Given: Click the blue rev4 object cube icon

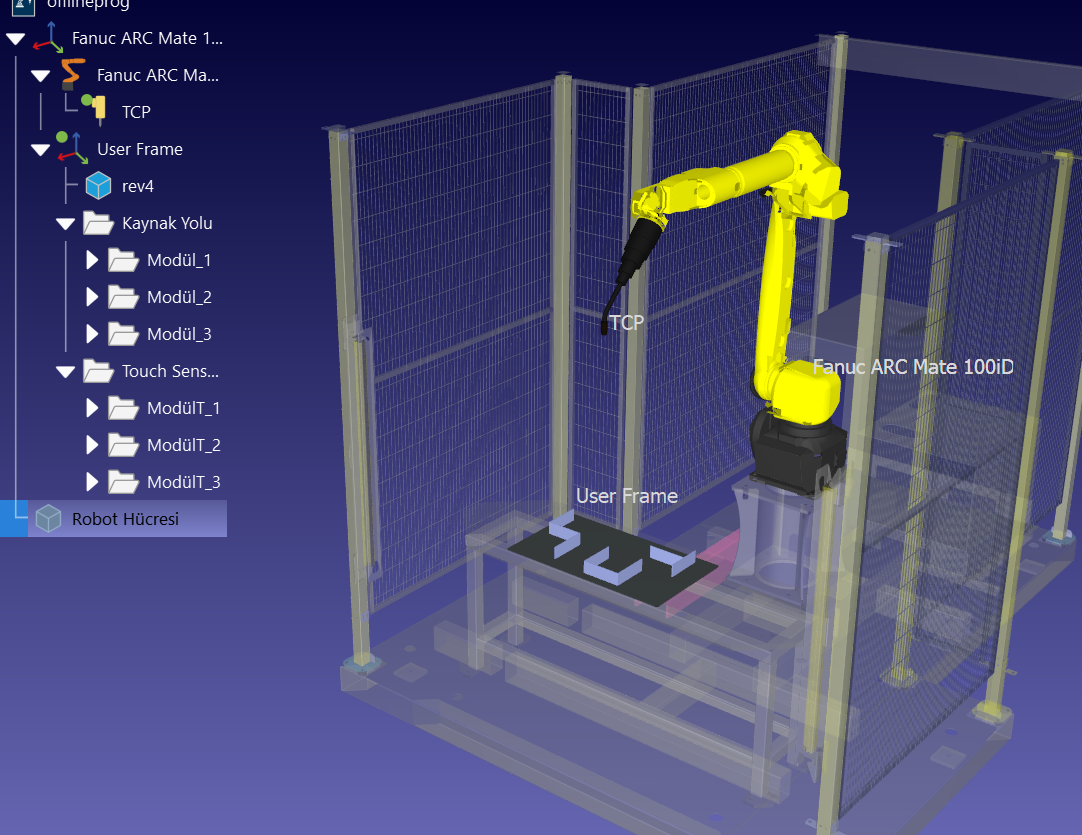Looking at the screenshot, I should coord(98,186).
